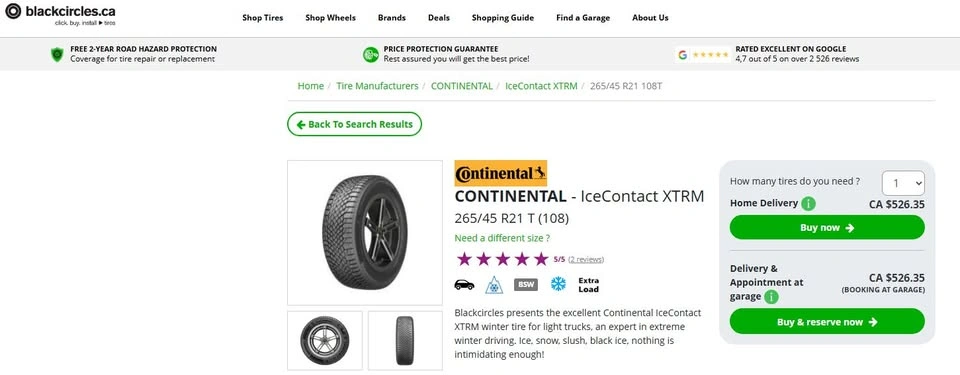The height and width of the screenshot is (375, 960).
Task: Click the Home Delivery info icon
Action: [x=808, y=203]
